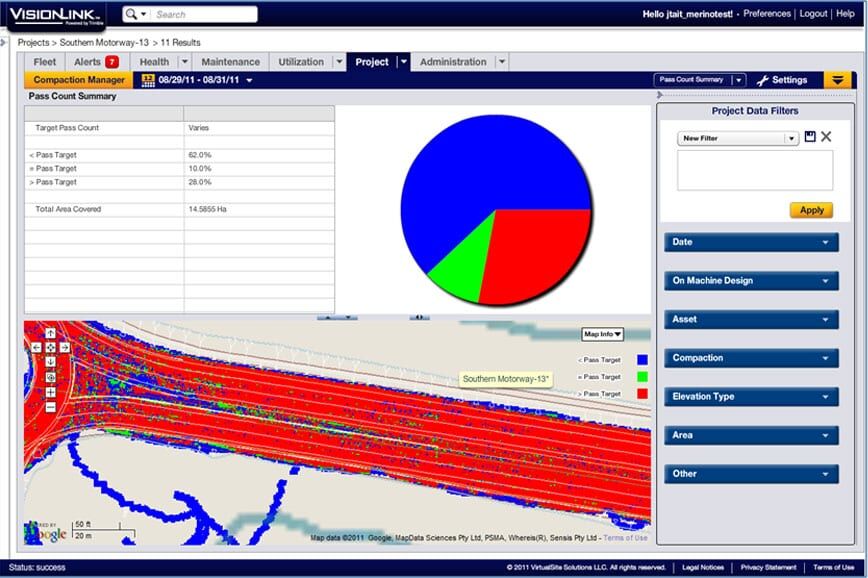Re-center the map with the center pan button
The width and height of the screenshot is (868, 578).
click(50, 347)
